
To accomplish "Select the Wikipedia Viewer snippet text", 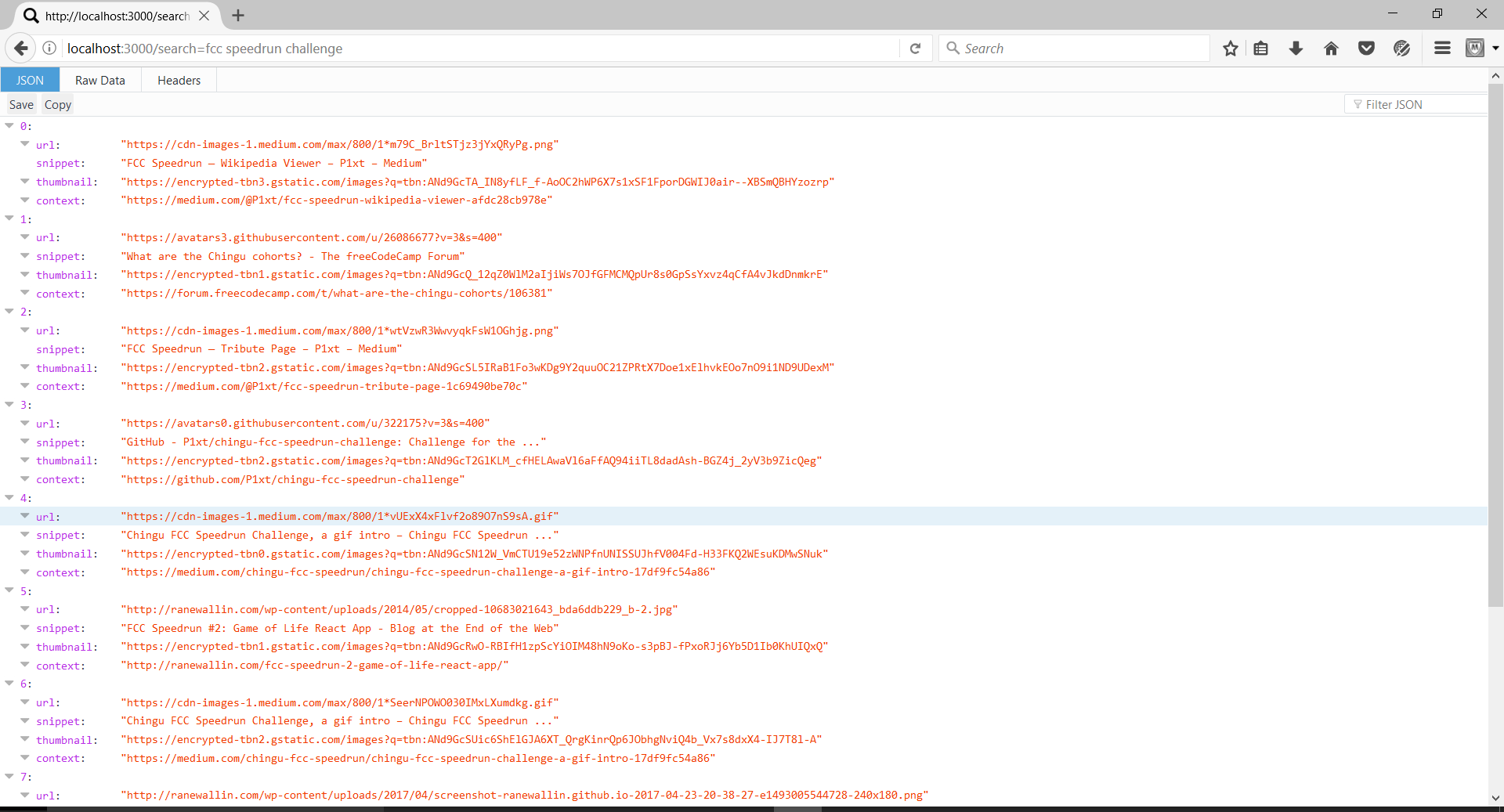I will click(274, 163).
